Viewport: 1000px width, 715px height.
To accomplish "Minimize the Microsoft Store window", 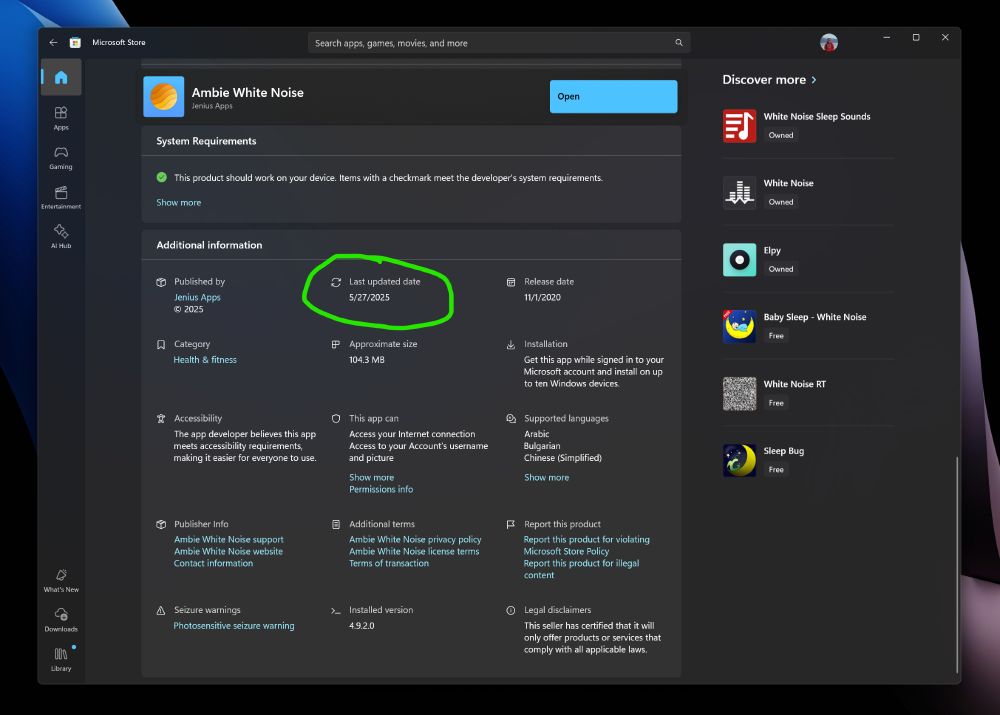I will coord(886,38).
